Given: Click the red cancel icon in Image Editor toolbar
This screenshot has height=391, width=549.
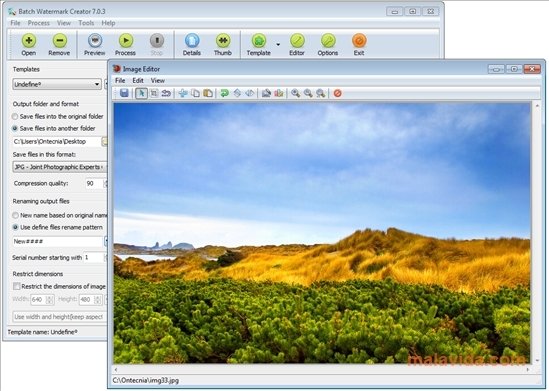Looking at the screenshot, I should click(x=338, y=93).
